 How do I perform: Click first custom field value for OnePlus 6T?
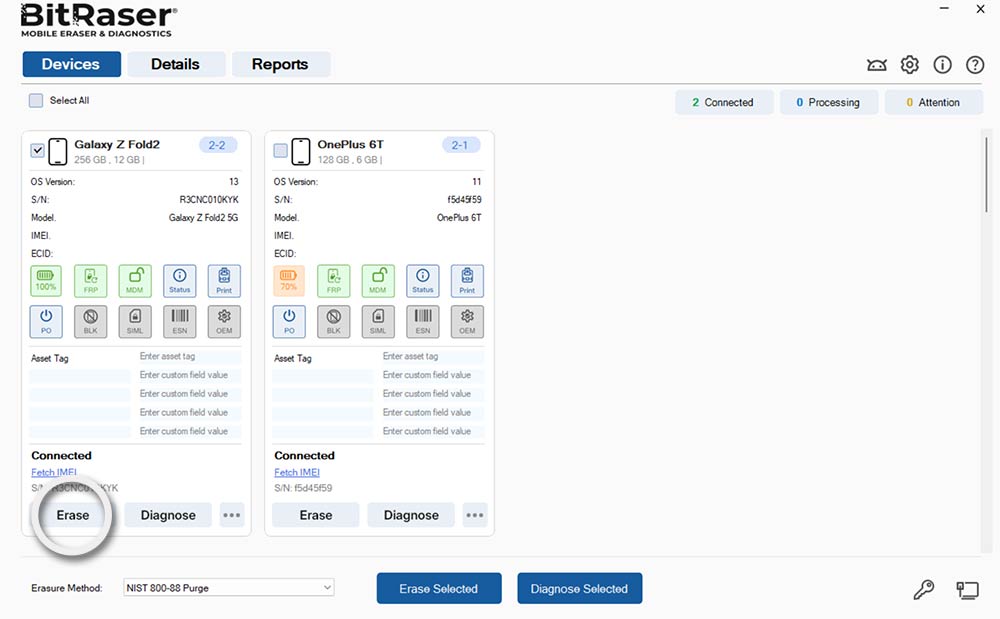[x=432, y=375]
